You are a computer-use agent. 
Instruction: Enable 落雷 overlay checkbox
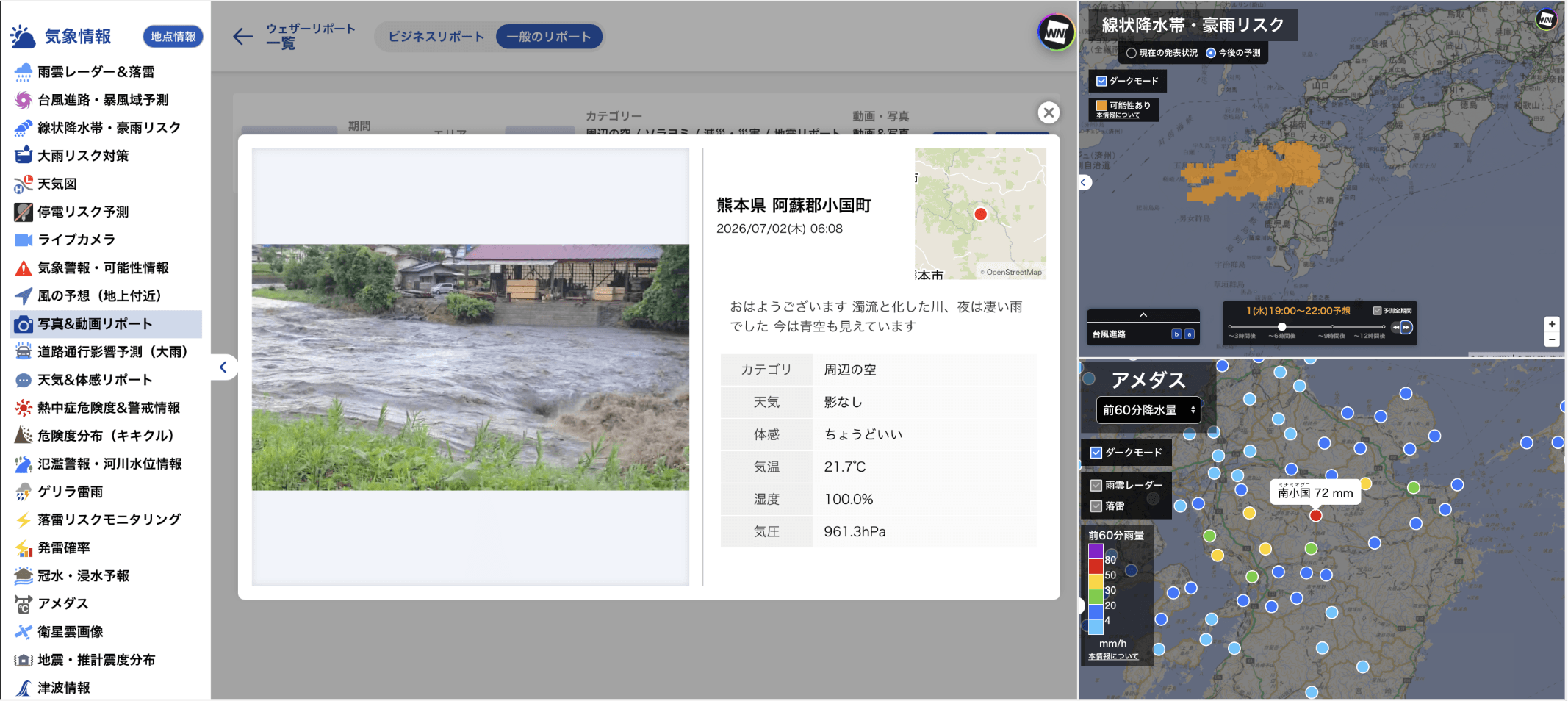click(1096, 506)
